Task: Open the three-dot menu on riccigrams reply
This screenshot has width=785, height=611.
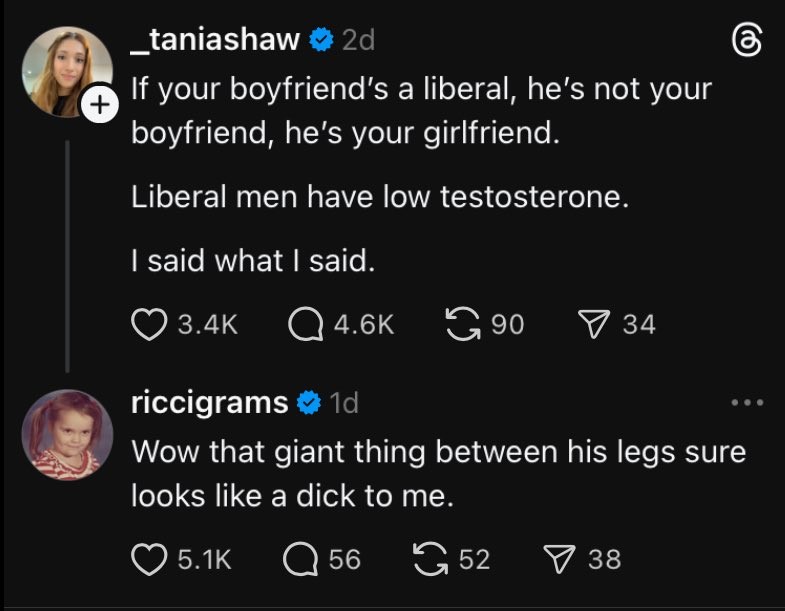Action: point(746,403)
